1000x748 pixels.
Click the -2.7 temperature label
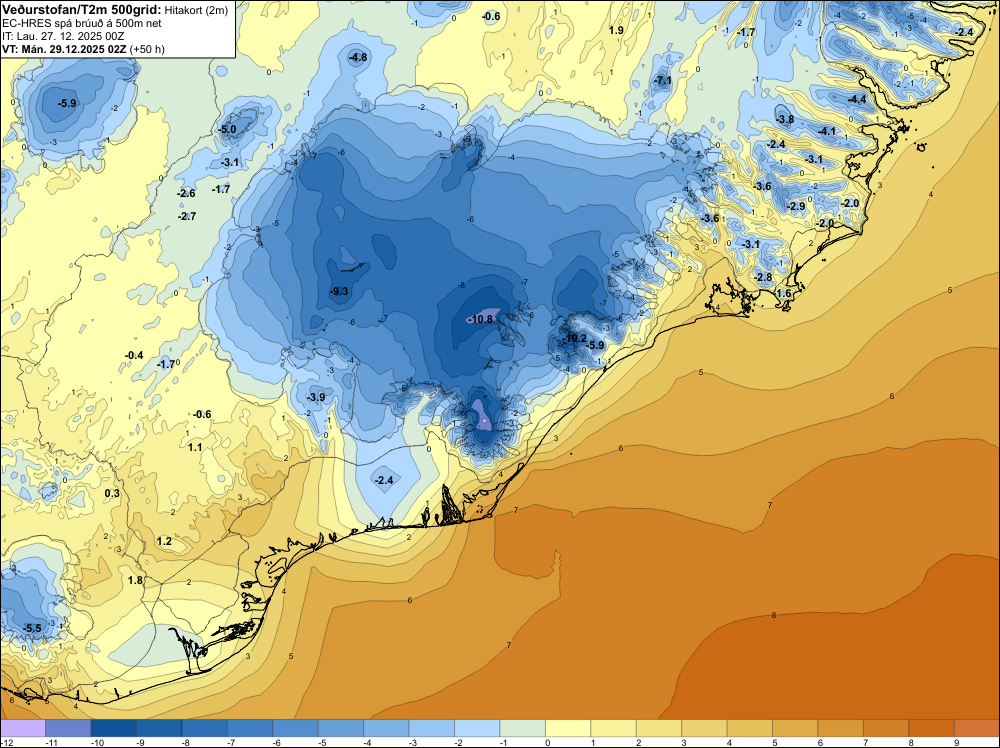(x=187, y=217)
